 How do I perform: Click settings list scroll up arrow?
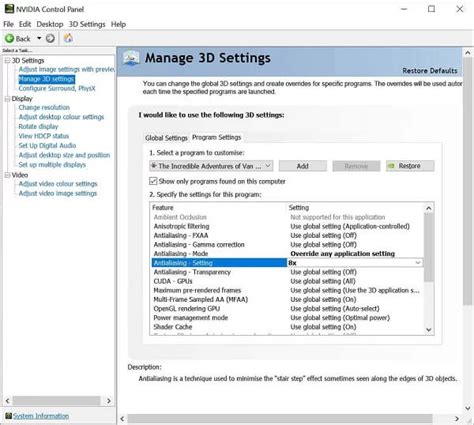coord(429,208)
